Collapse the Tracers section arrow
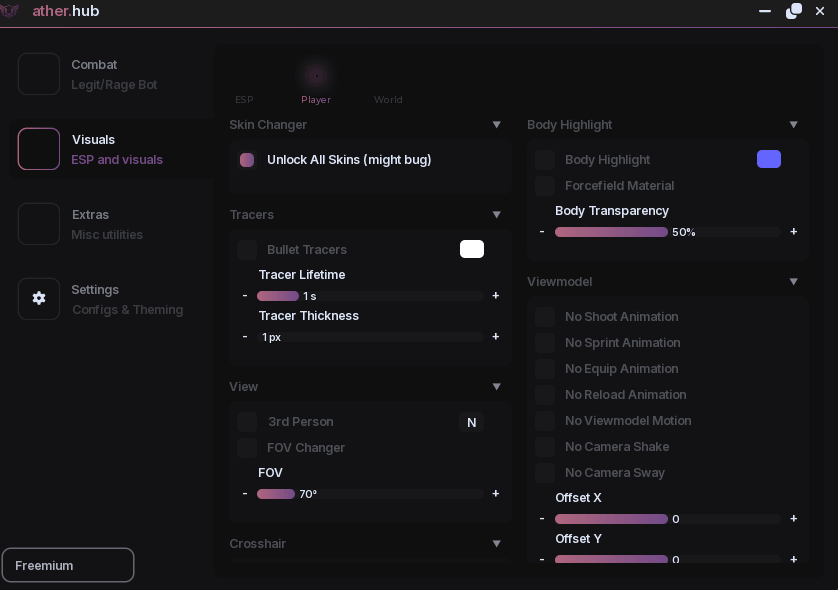 tap(496, 214)
